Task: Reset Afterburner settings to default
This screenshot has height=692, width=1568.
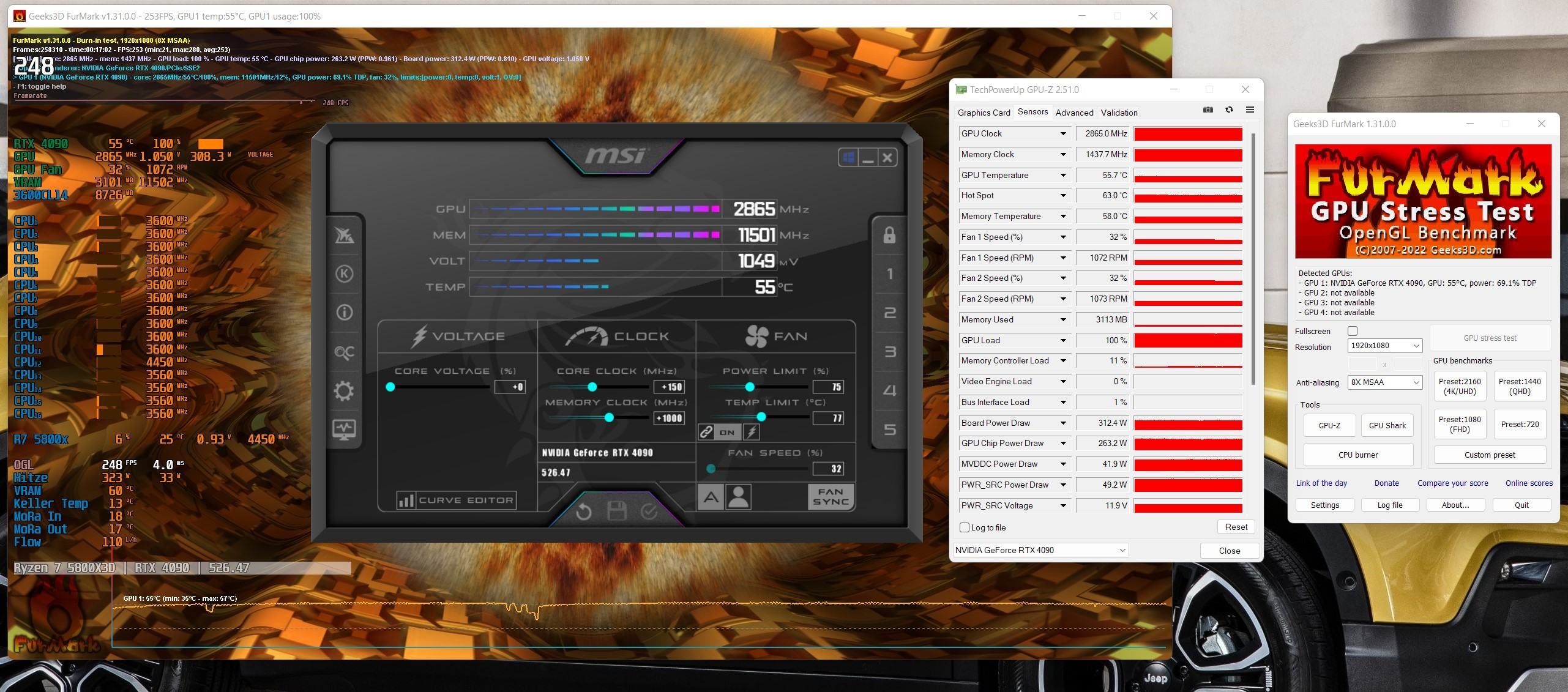Action: [x=584, y=512]
